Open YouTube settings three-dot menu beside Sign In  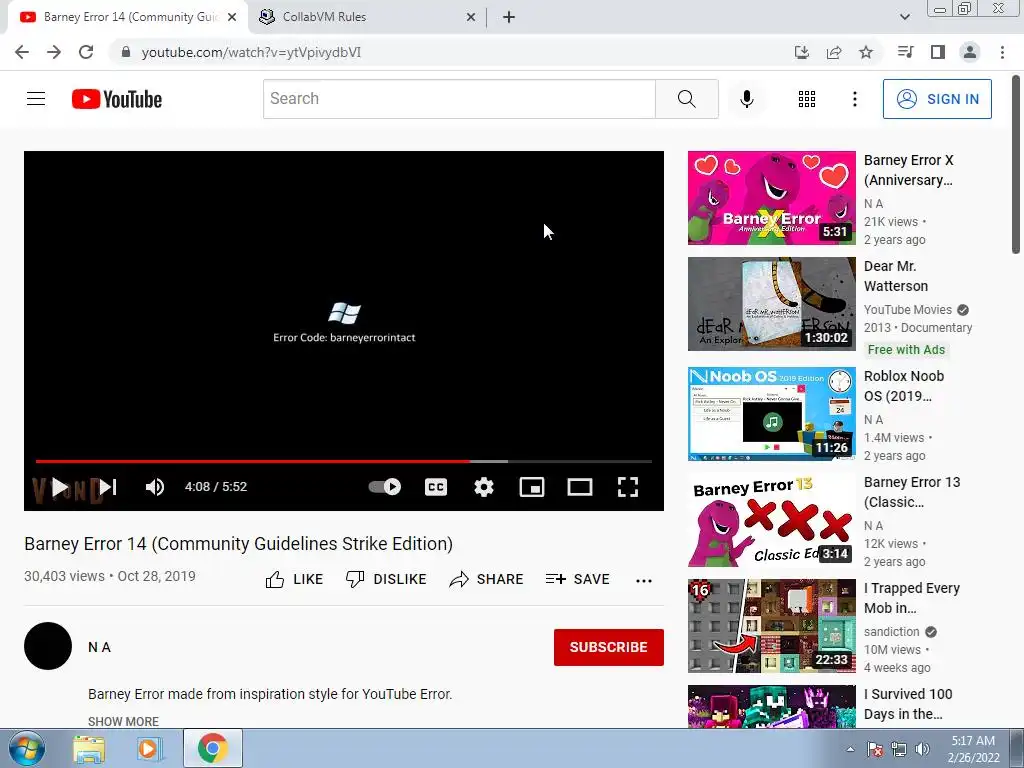pos(854,99)
